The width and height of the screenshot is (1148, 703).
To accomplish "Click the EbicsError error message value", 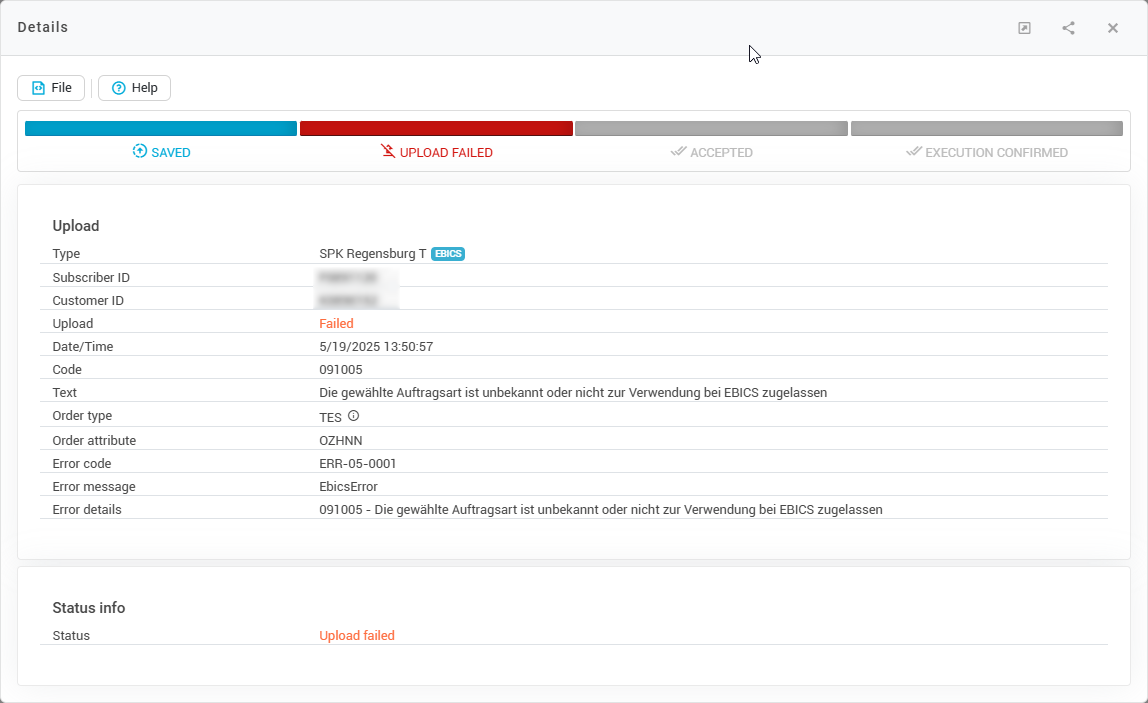I will (348, 487).
